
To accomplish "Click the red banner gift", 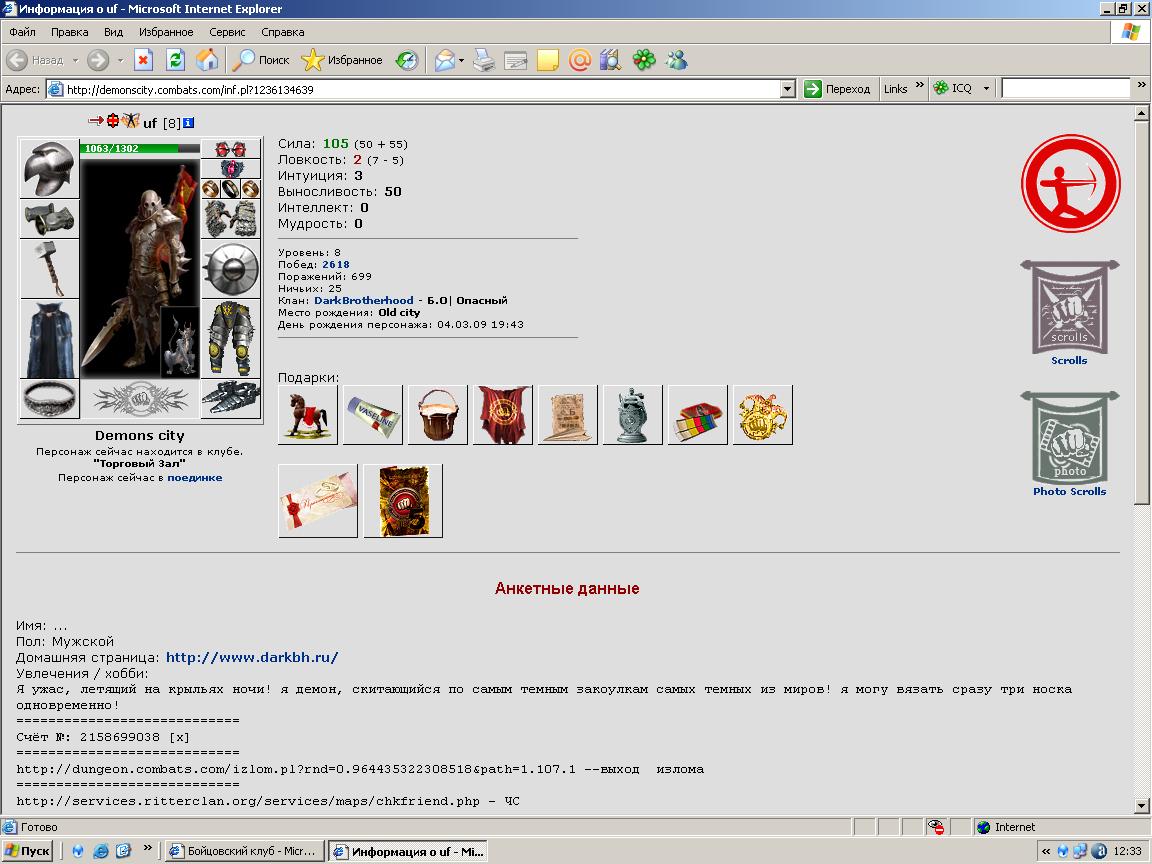I will coord(503,415).
